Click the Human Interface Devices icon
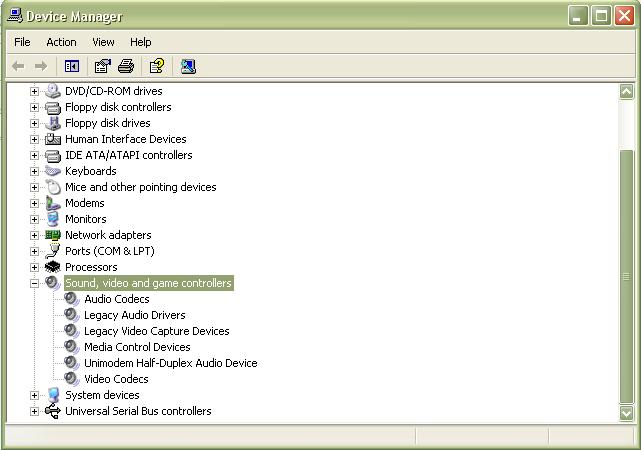641x450 pixels. (x=53, y=139)
